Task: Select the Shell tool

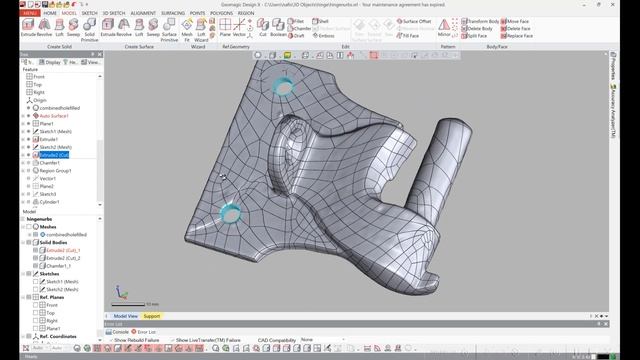Action: [x=320, y=21]
